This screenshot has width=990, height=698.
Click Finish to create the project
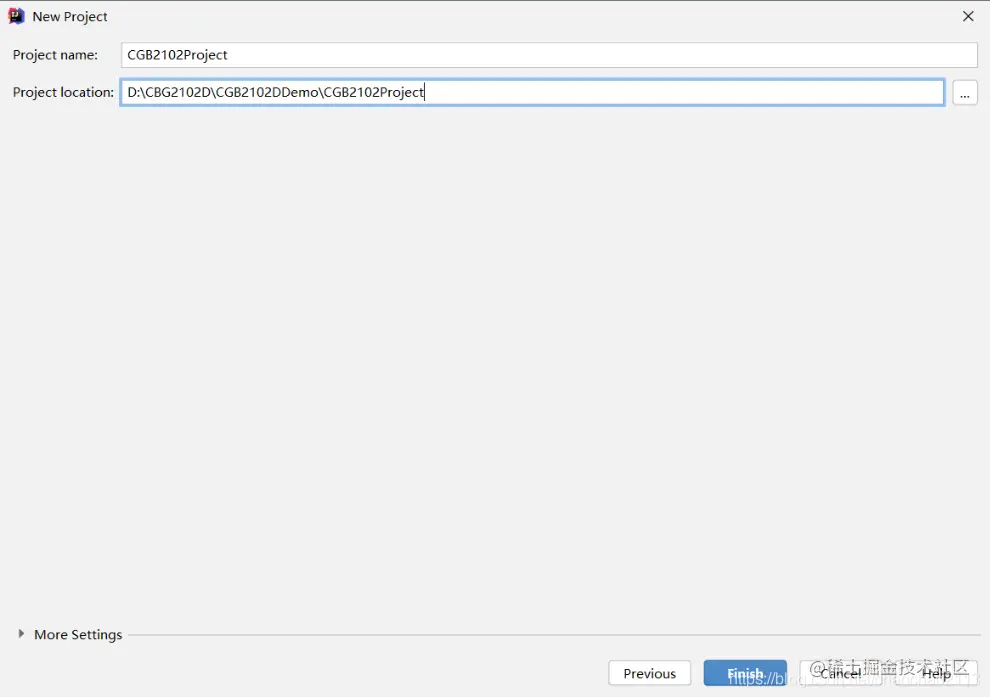coord(745,673)
